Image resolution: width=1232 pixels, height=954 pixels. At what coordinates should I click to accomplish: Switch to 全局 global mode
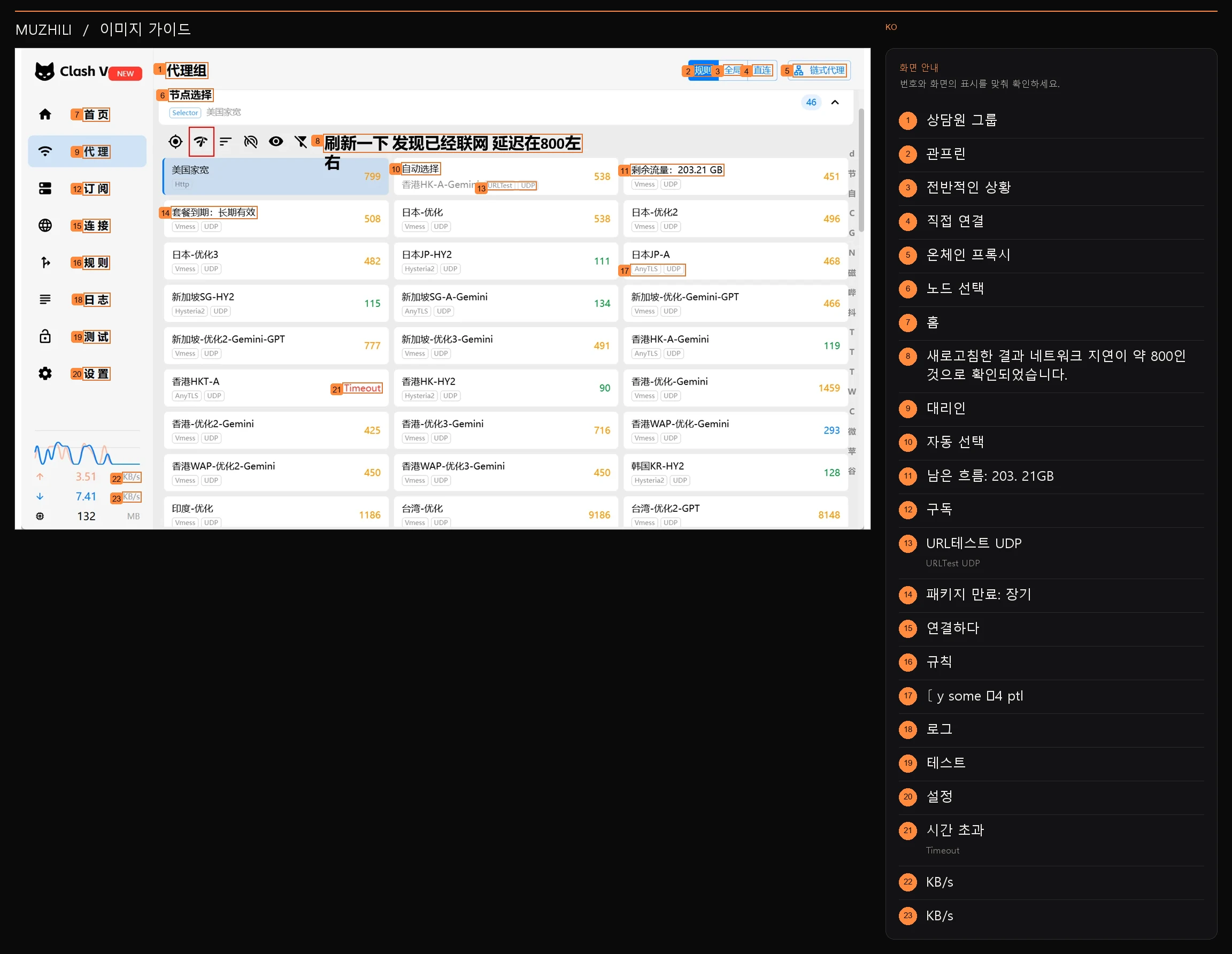coord(733,71)
